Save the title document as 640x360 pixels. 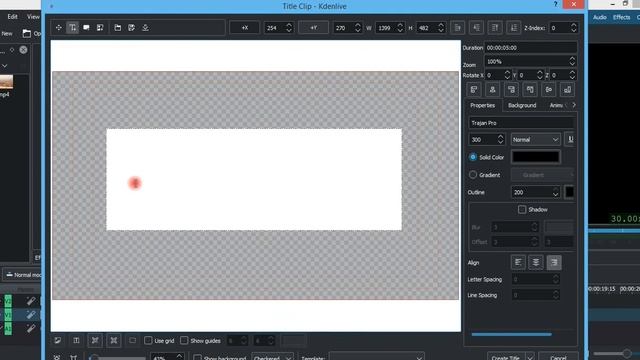tap(131, 28)
